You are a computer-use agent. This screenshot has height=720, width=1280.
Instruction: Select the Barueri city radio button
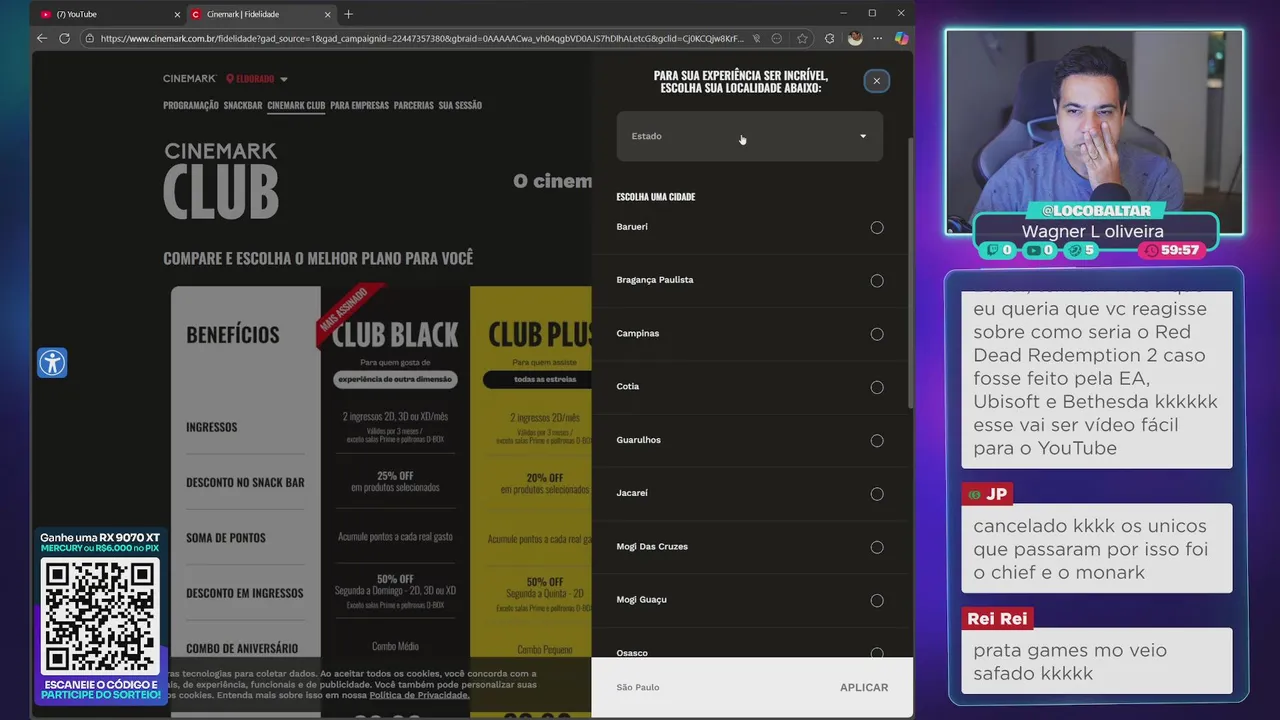click(x=877, y=227)
